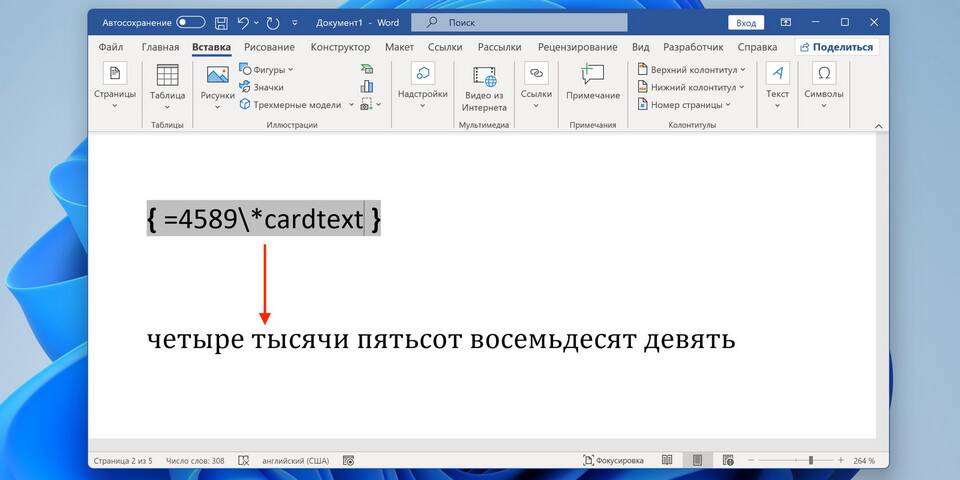
Task: Expand undo history dropdown arrow
Action: pos(255,23)
